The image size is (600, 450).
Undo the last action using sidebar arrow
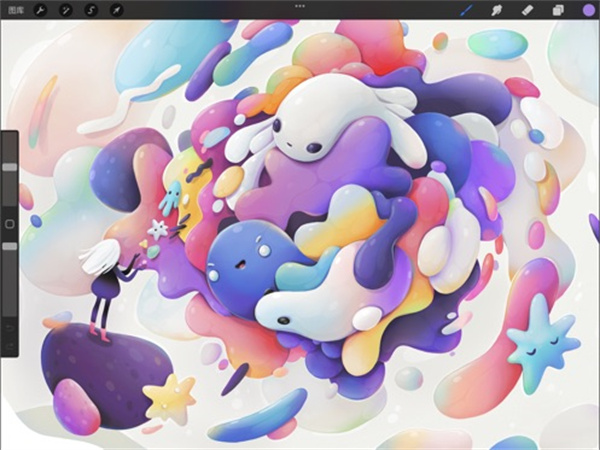pyautogui.click(x=9, y=326)
